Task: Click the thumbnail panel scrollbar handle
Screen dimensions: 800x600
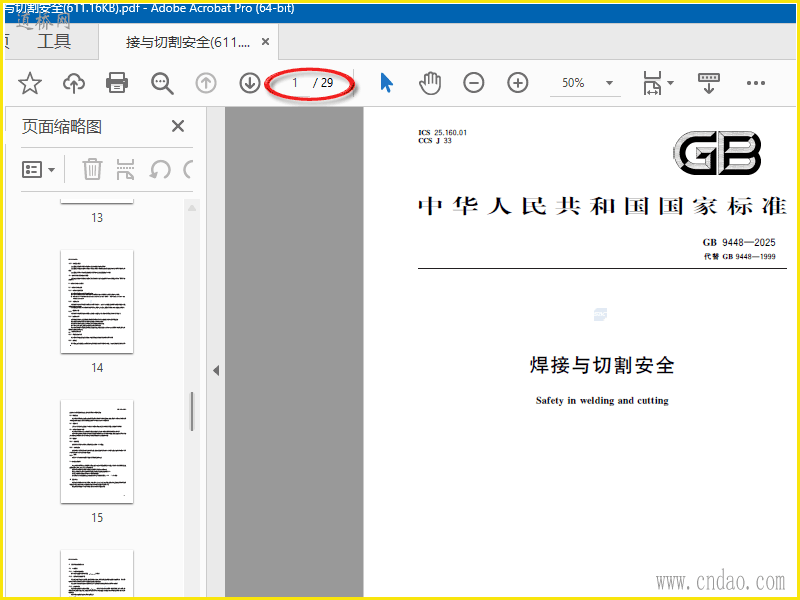Action: click(x=192, y=411)
